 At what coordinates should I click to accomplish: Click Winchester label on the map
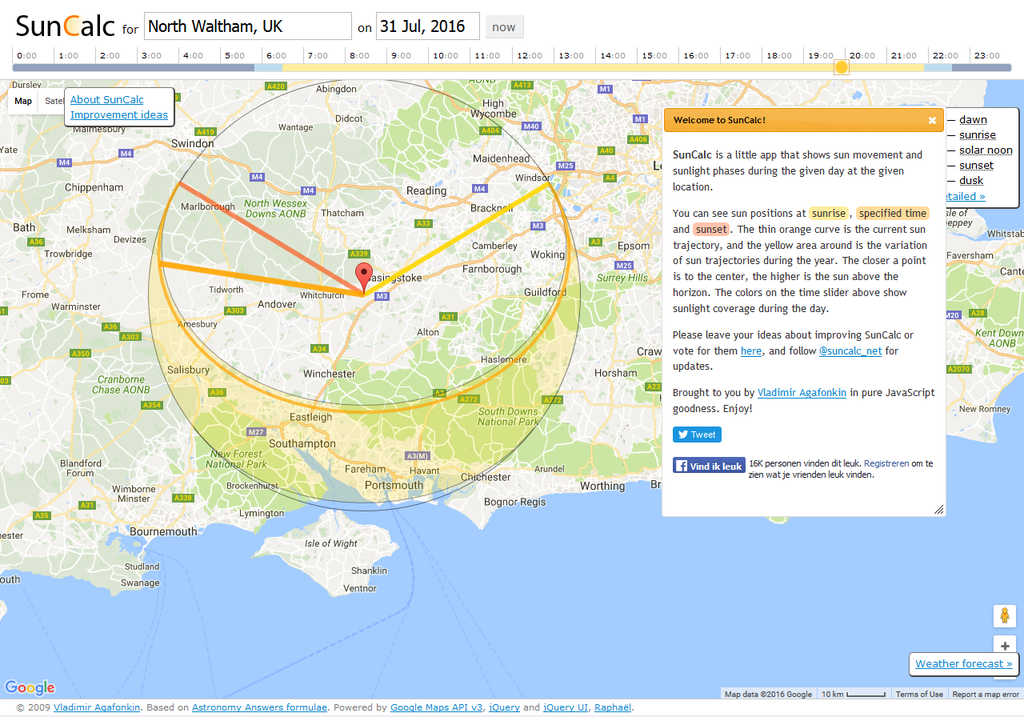[329, 374]
